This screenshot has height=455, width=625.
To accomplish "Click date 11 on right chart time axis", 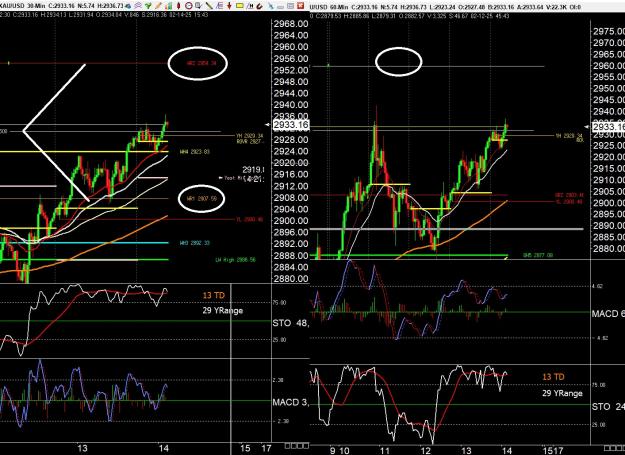I will click(385, 451).
